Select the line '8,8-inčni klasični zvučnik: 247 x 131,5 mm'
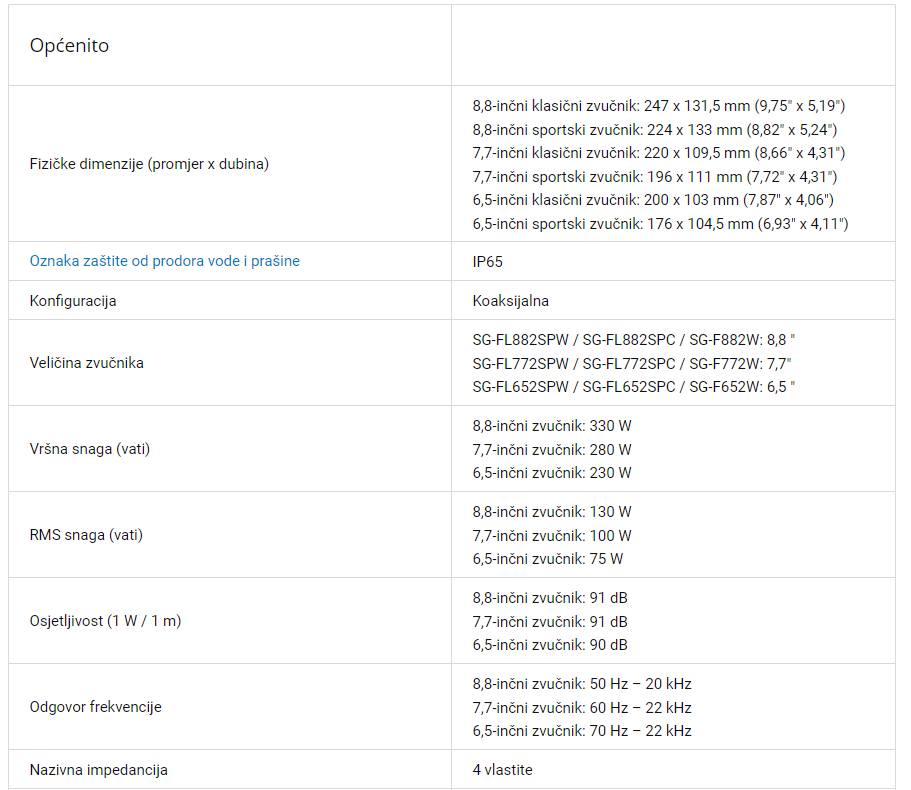Screen dimensions: 911x790 point(659,106)
